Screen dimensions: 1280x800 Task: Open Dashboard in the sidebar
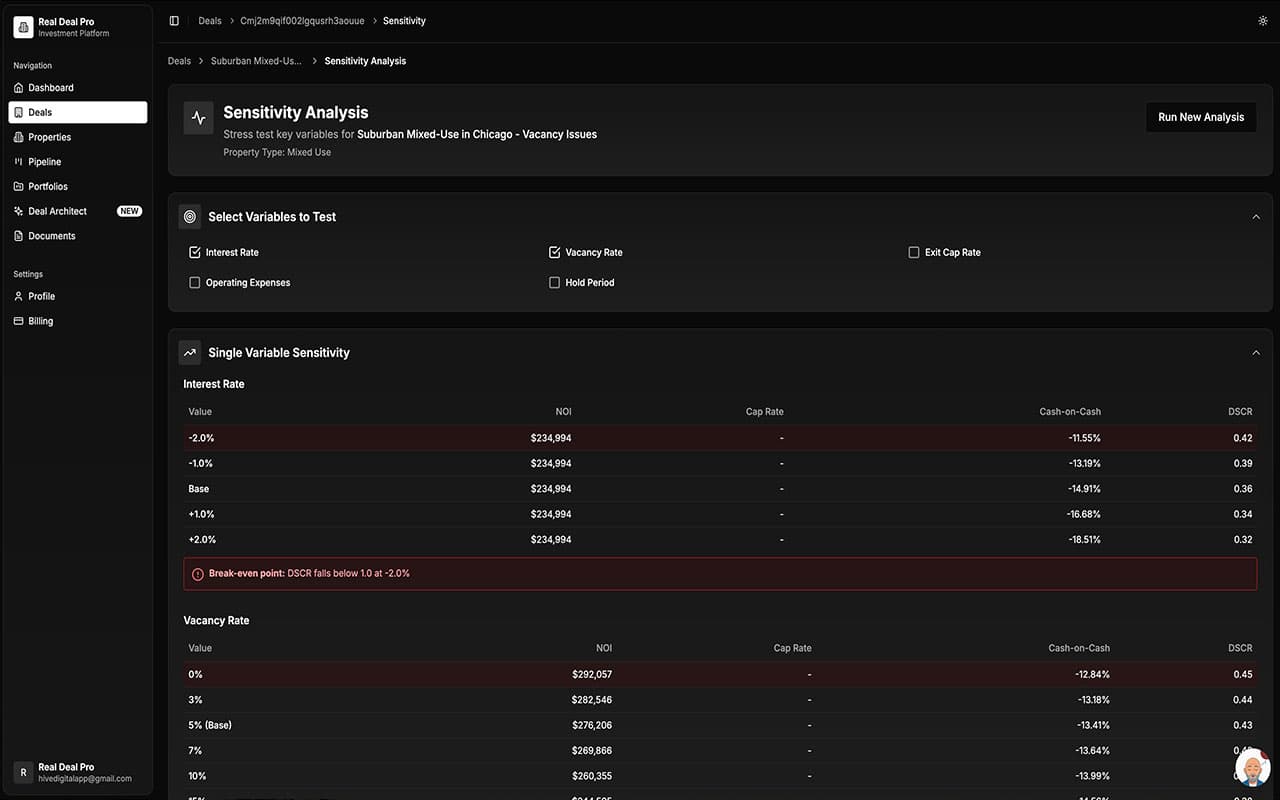pyautogui.click(x=51, y=88)
